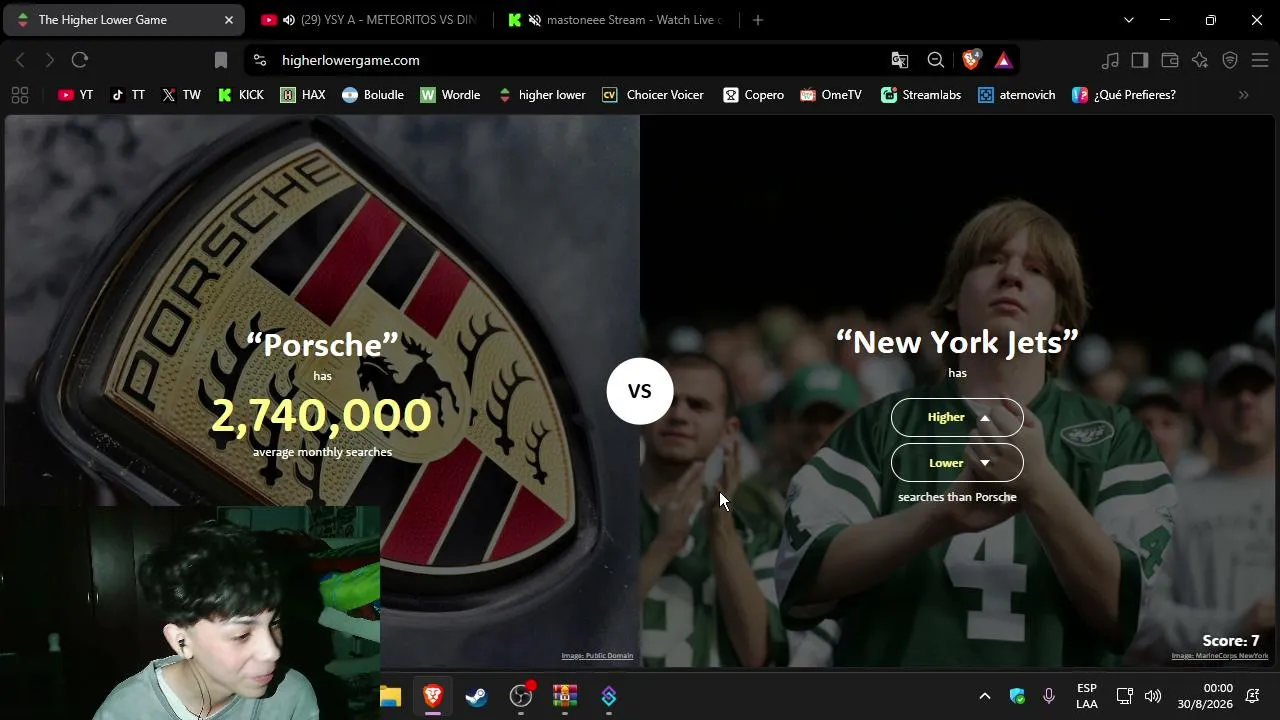Click the Score: 7 text

click(1231, 641)
